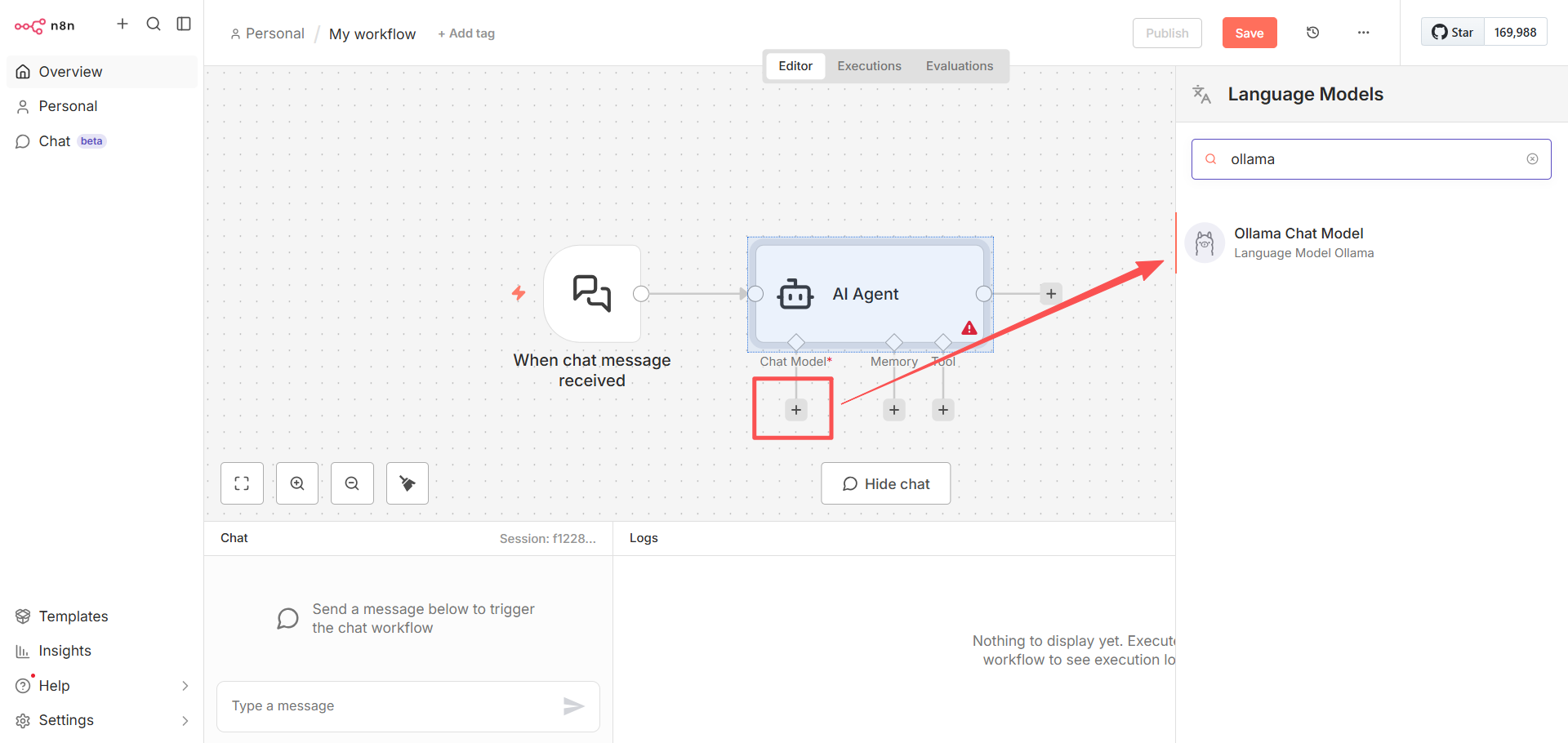Zoom out on the workflow canvas

click(352, 483)
